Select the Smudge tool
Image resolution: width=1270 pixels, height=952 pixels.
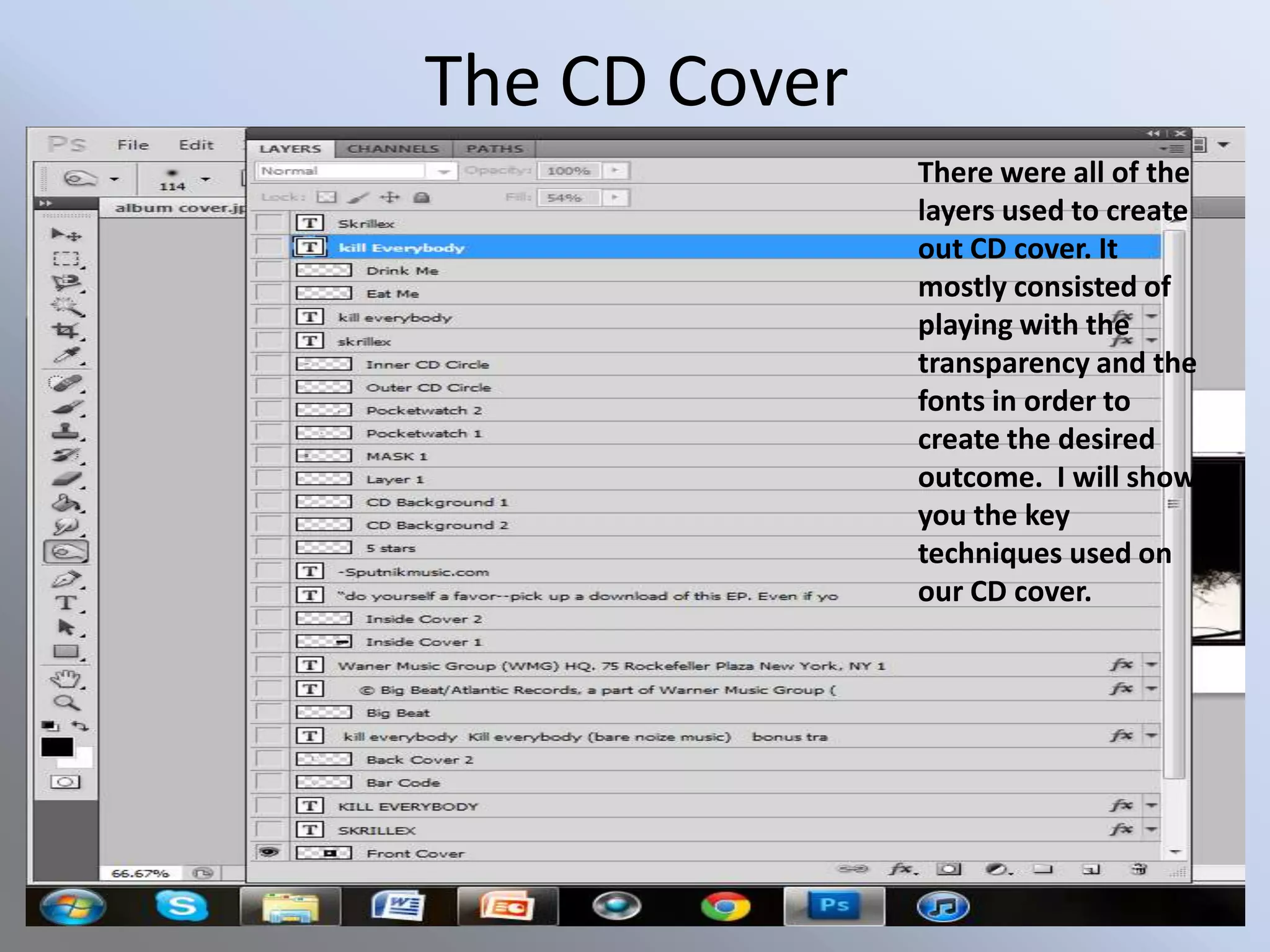point(66,527)
